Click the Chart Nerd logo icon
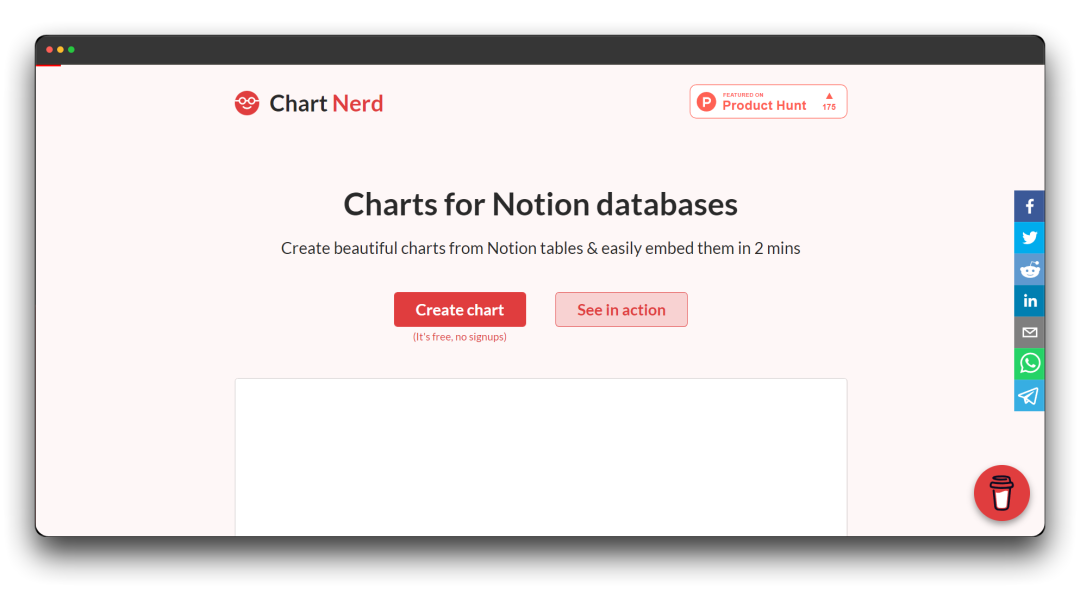 click(246, 101)
